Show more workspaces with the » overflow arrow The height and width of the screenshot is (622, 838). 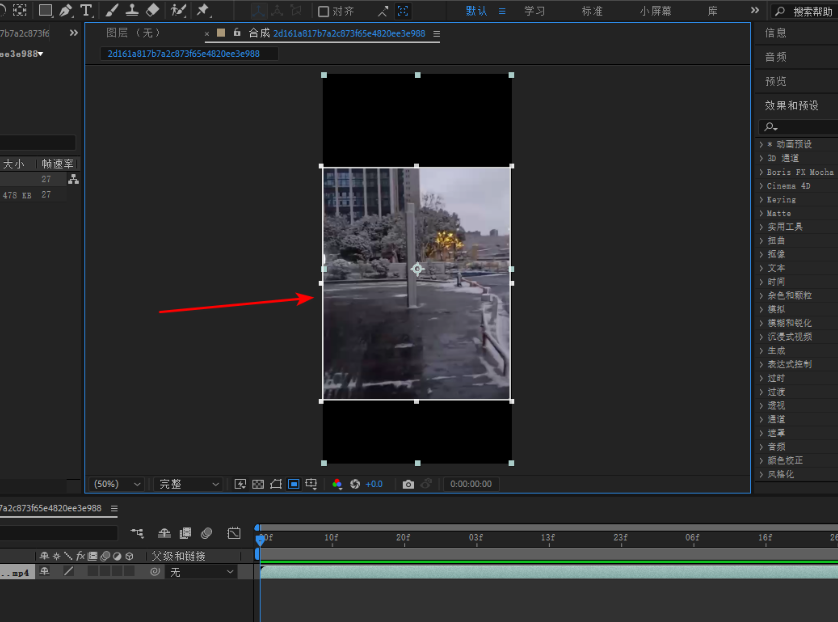pyautogui.click(x=755, y=10)
